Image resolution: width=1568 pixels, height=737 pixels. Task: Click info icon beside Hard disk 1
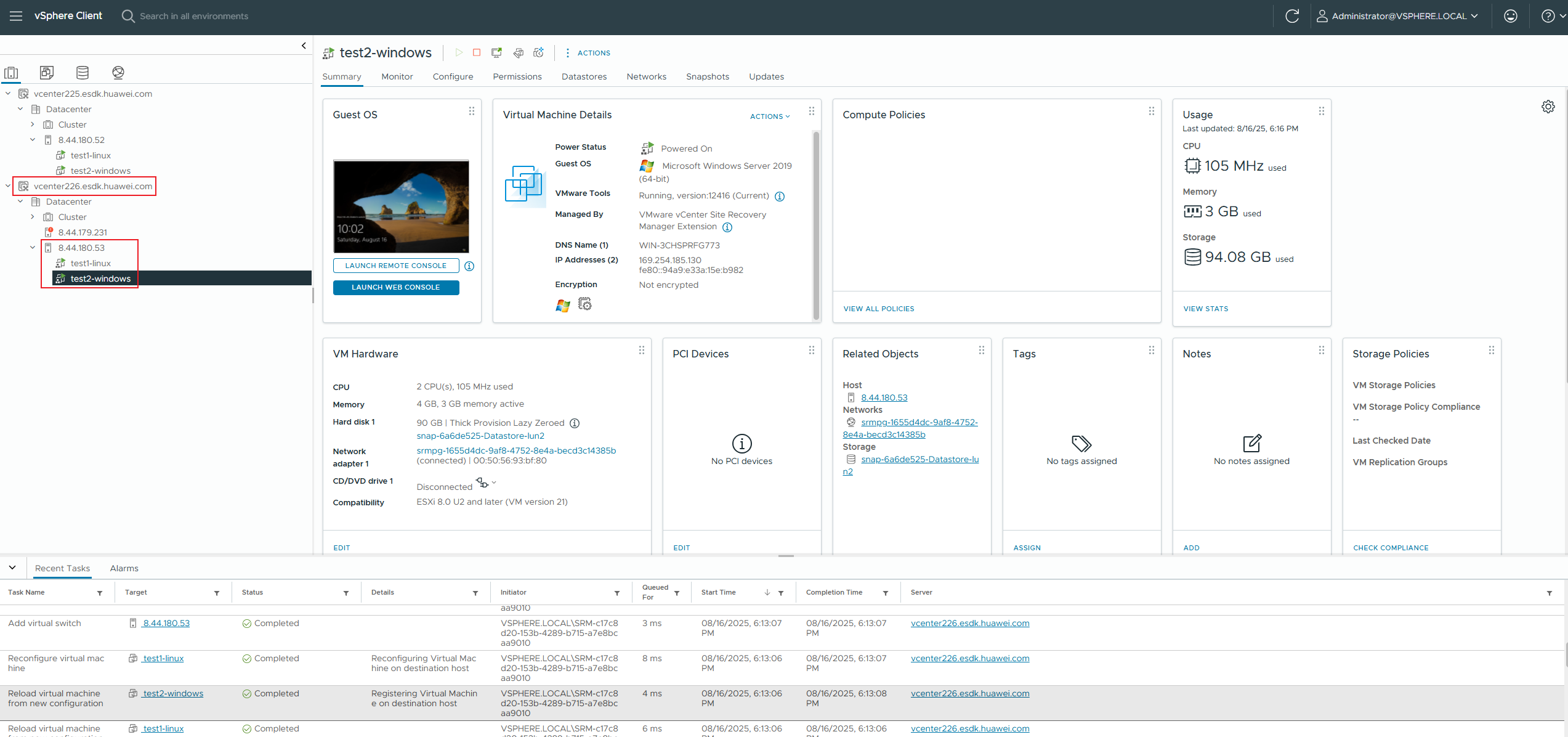coord(575,423)
